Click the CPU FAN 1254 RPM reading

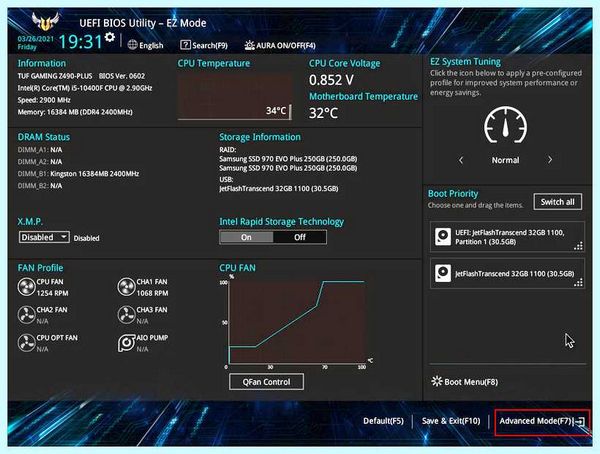click(52, 293)
